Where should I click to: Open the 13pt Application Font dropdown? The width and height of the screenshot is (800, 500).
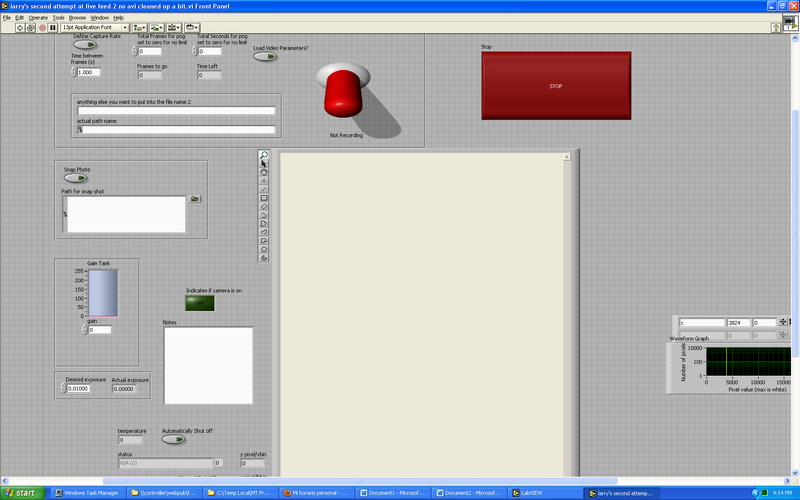pyautogui.click(x=95, y=27)
